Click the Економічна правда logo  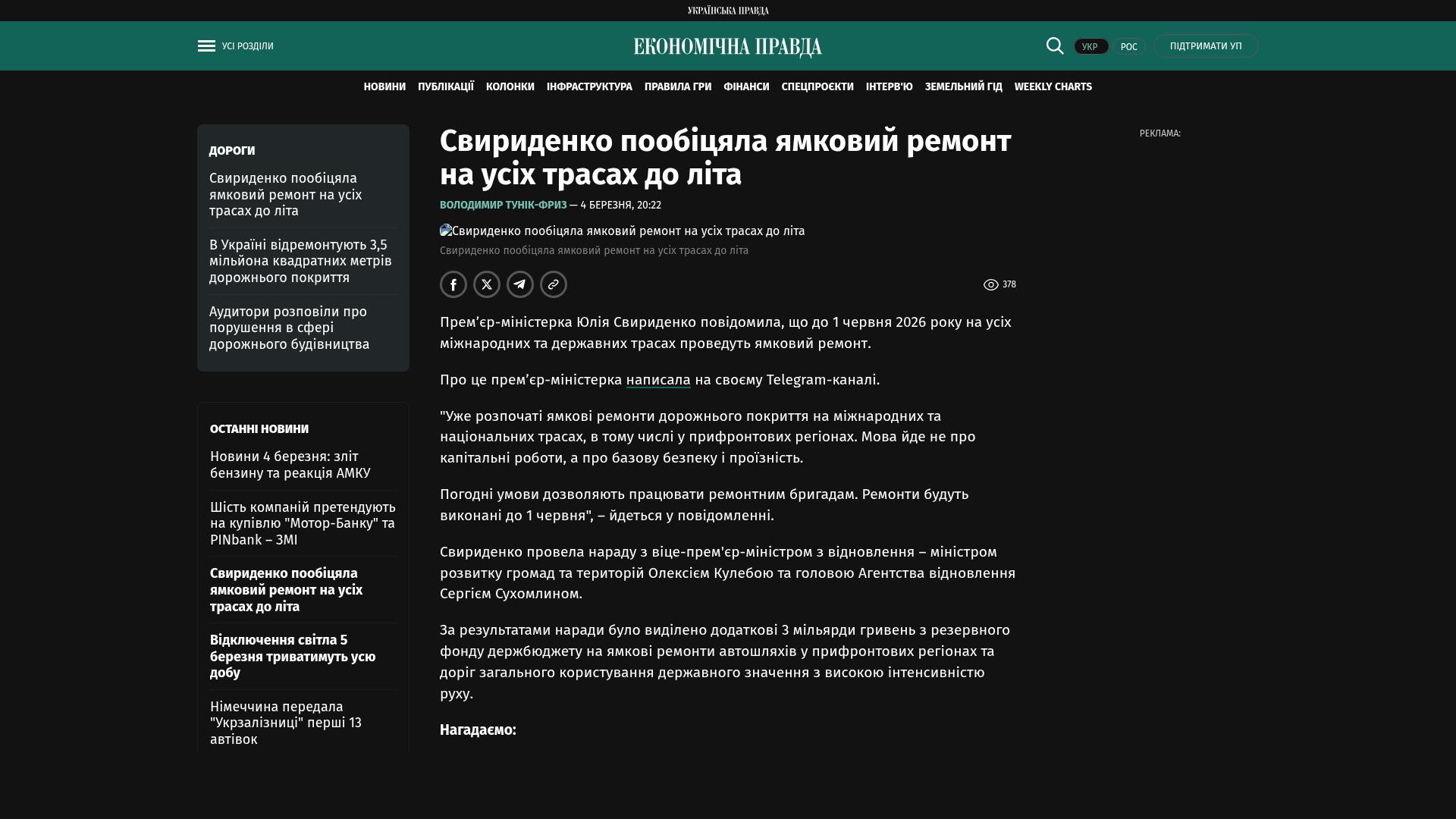pos(727,47)
